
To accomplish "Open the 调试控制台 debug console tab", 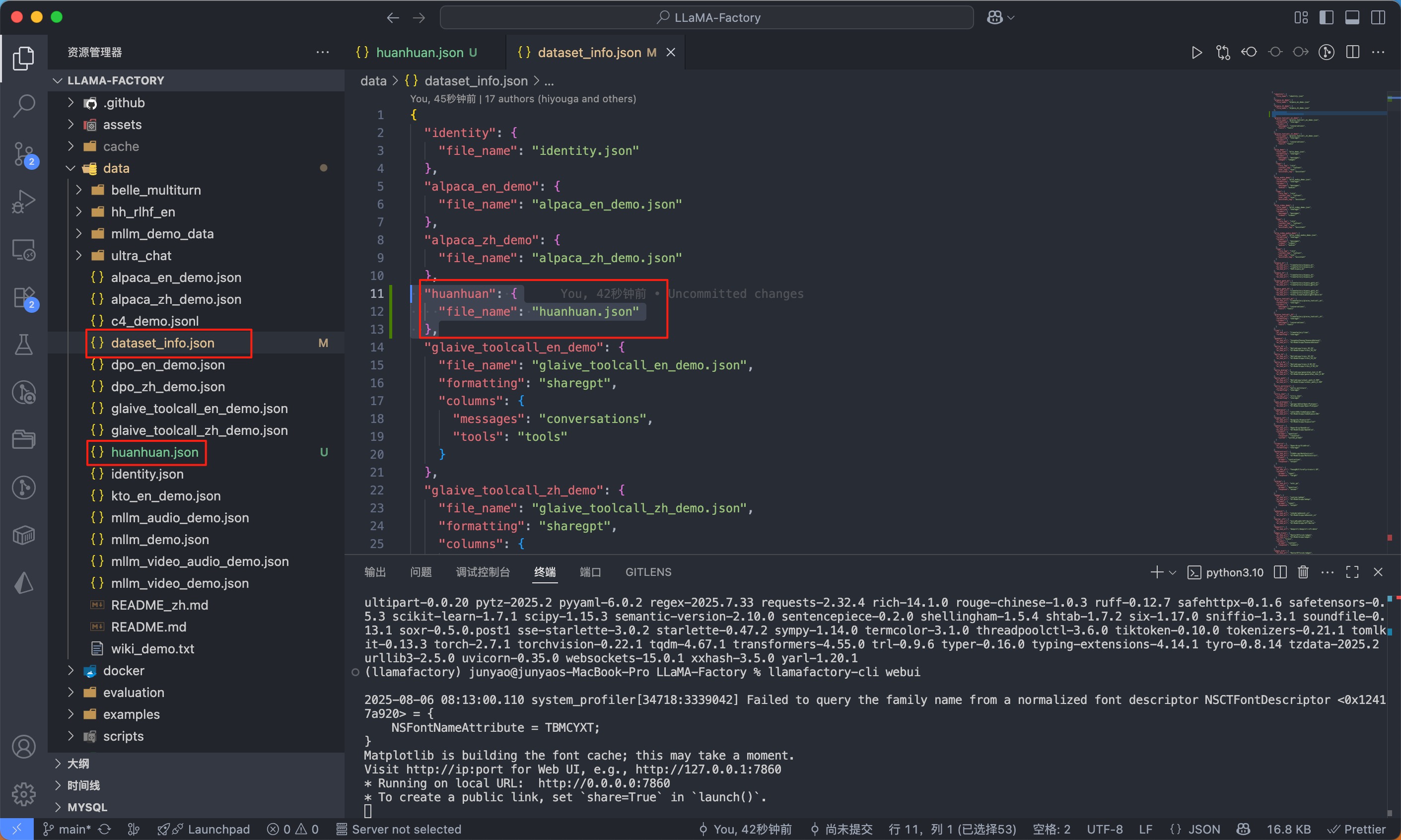I will point(483,572).
